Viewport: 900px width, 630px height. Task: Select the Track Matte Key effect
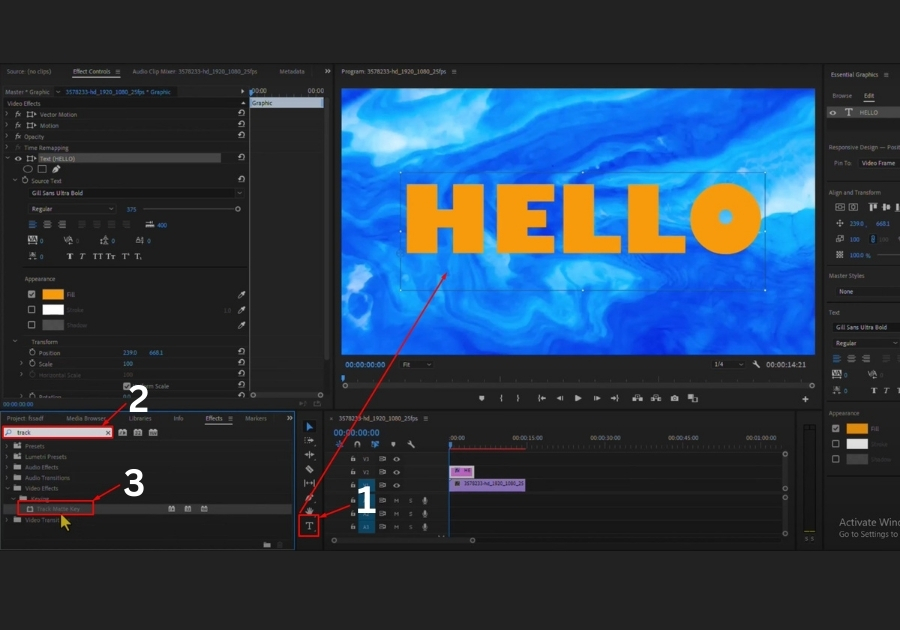[58, 509]
